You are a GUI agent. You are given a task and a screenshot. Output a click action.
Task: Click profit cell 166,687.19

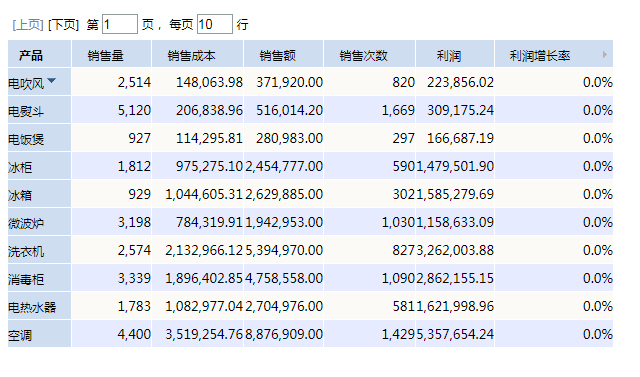[455, 138]
